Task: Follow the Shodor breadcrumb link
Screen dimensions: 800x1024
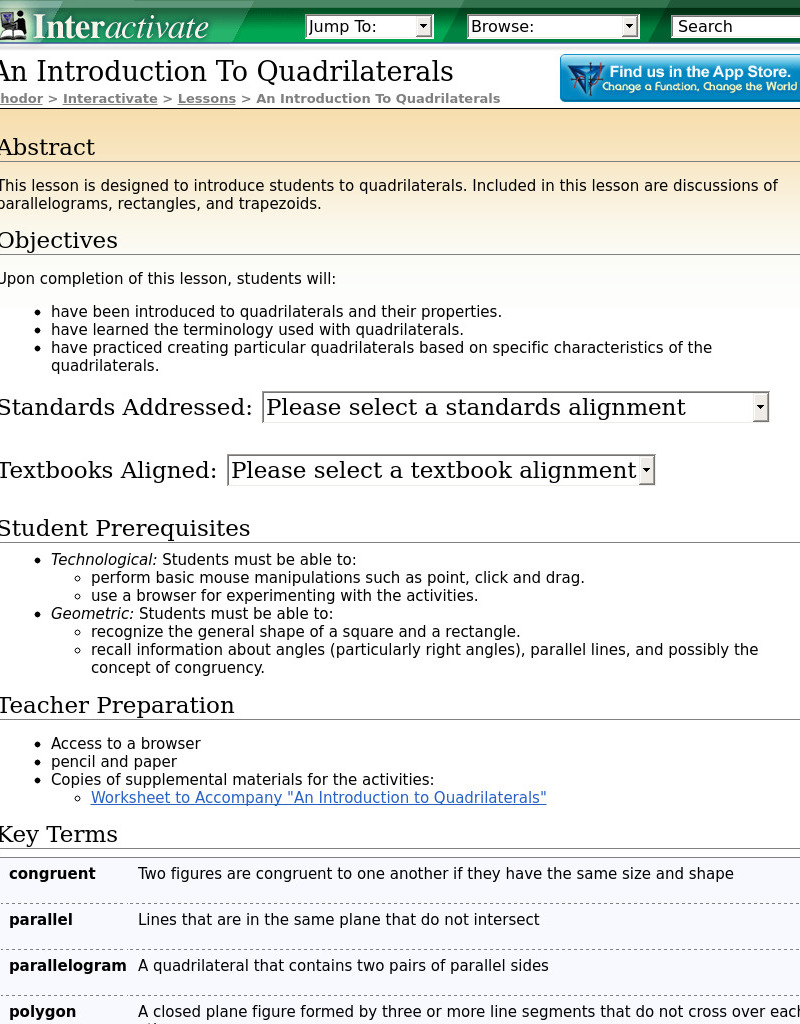Action: pyautogui.click(x=21, y=99)
